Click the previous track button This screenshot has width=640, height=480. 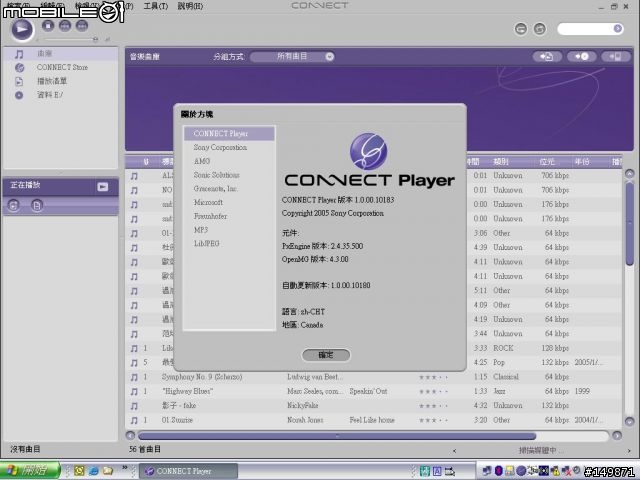pos(65,25)
